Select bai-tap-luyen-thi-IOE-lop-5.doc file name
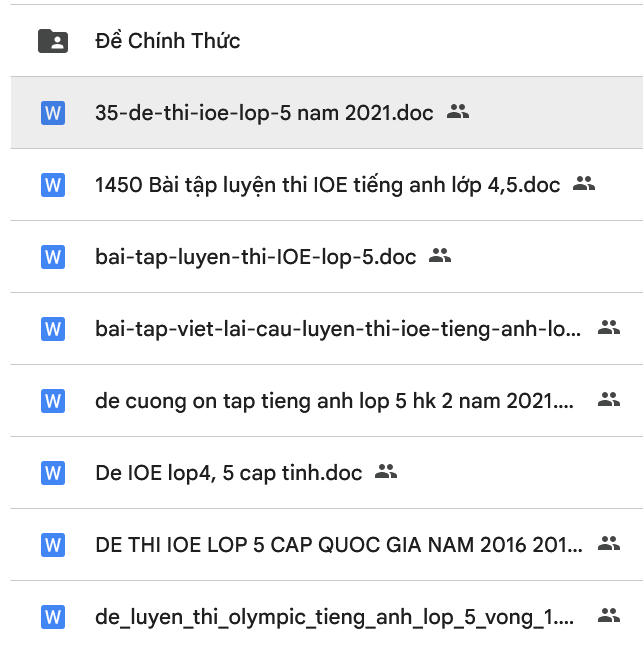Image resolution: width=643 pixels, height=646 pixels. 255,257
